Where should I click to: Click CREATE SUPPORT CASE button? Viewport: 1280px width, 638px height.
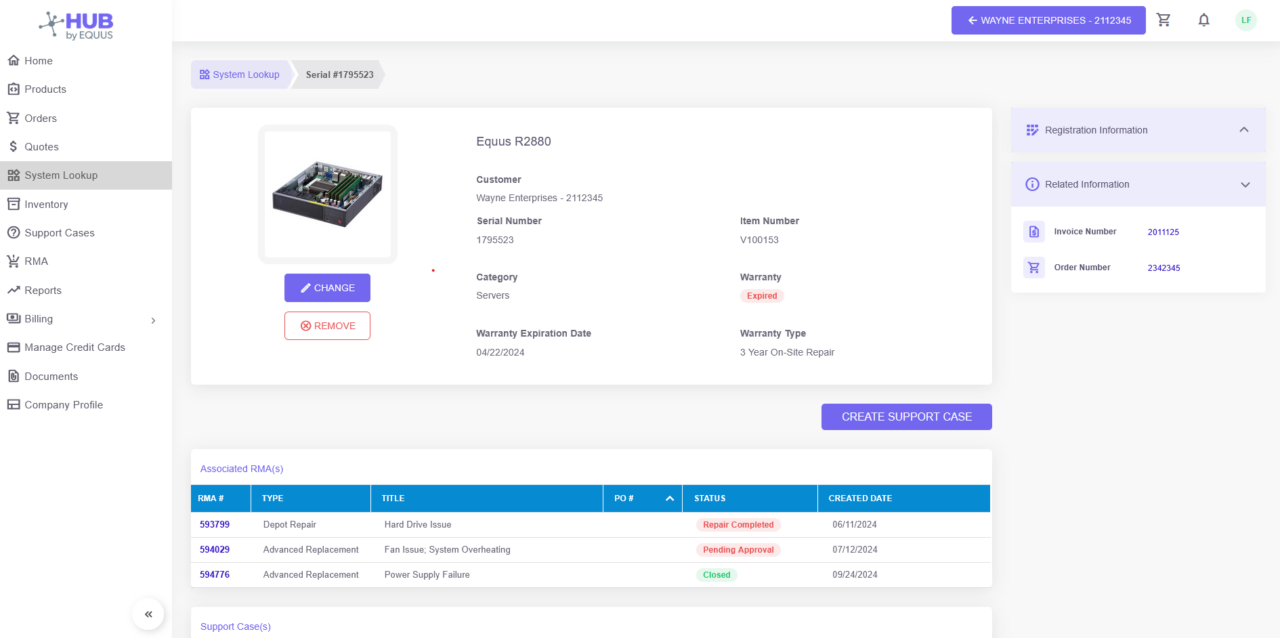pyautogui.click(x=906, y=417)
